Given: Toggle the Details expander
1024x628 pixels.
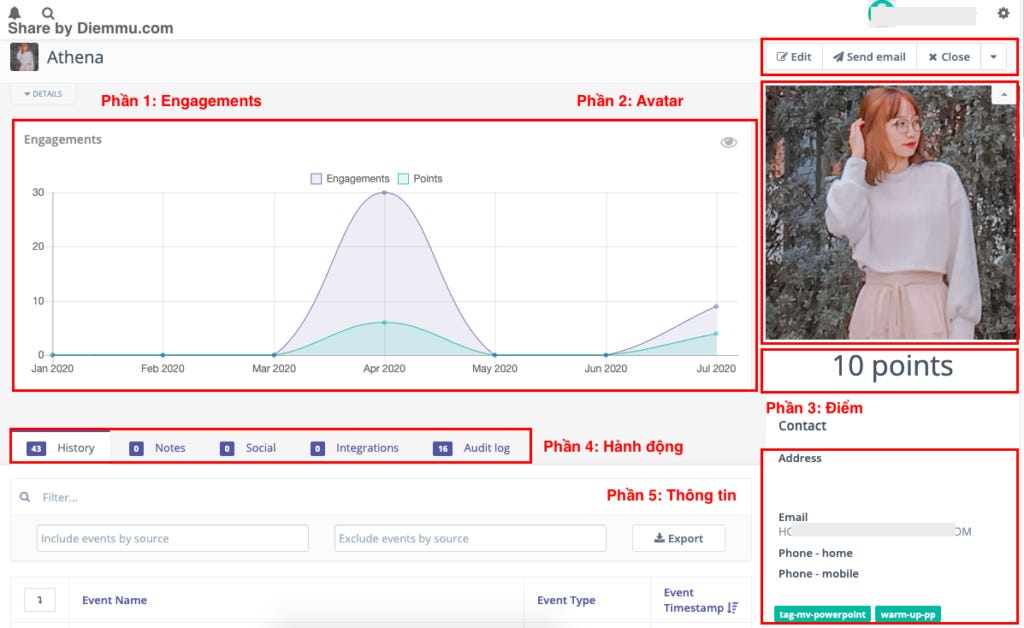Looking at the screenshot, I should pyautogui.click(x=43, y=94).
